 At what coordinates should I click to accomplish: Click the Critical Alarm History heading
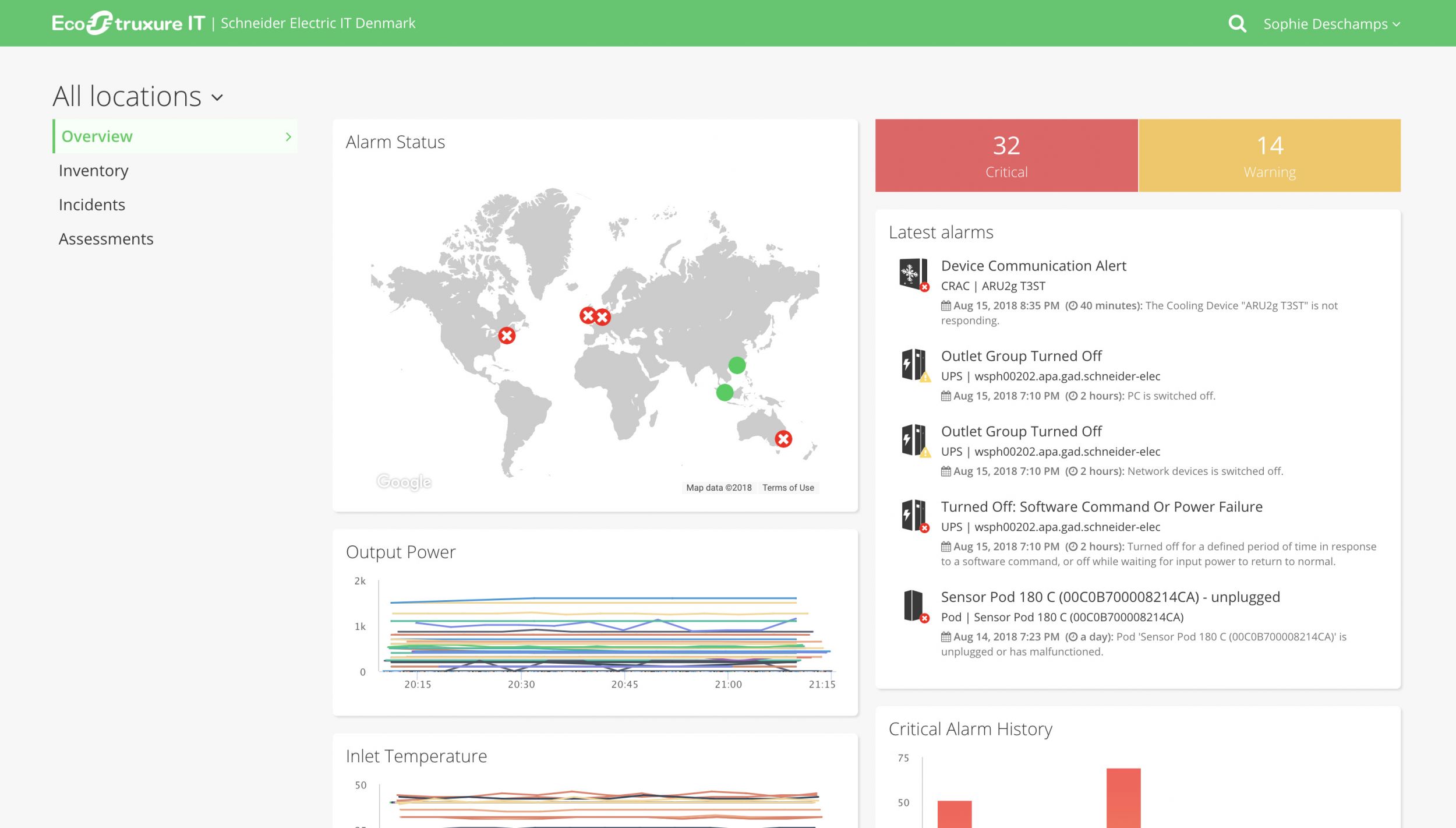coord(970,729)
